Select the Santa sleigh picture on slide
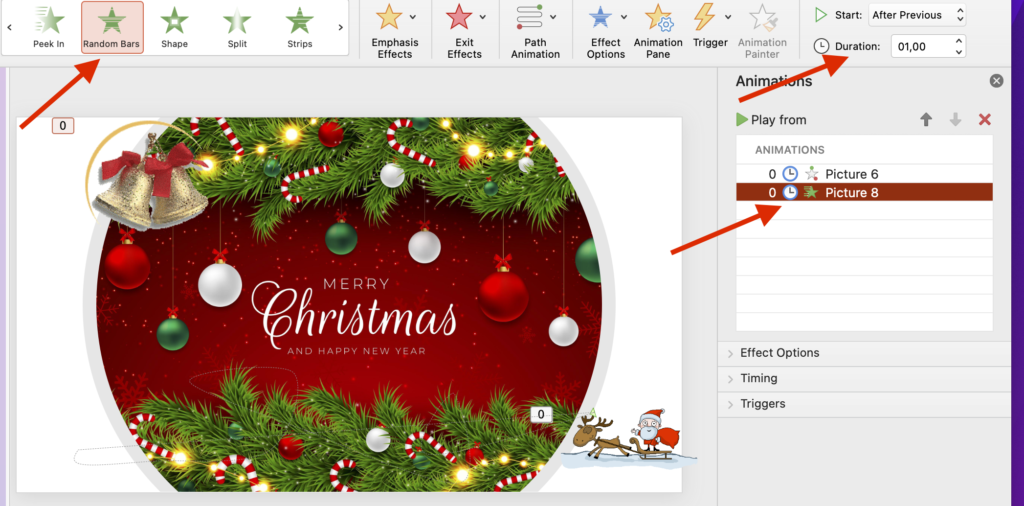 tap(628, 437)
